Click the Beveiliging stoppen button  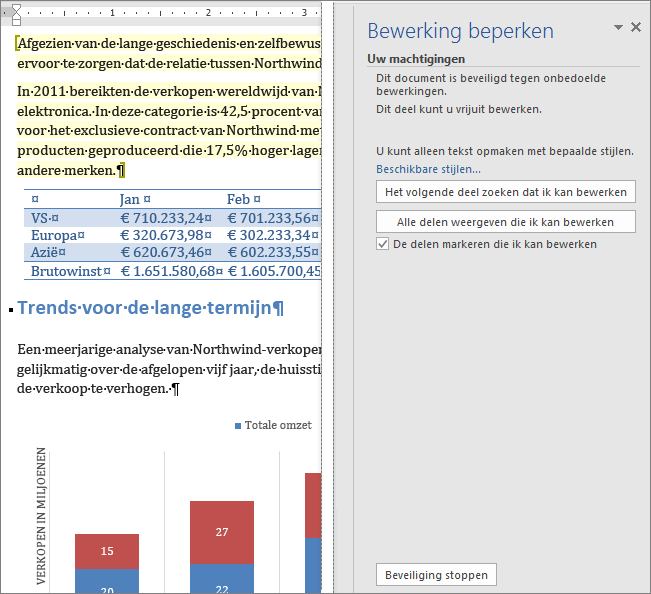pos(436,574)
